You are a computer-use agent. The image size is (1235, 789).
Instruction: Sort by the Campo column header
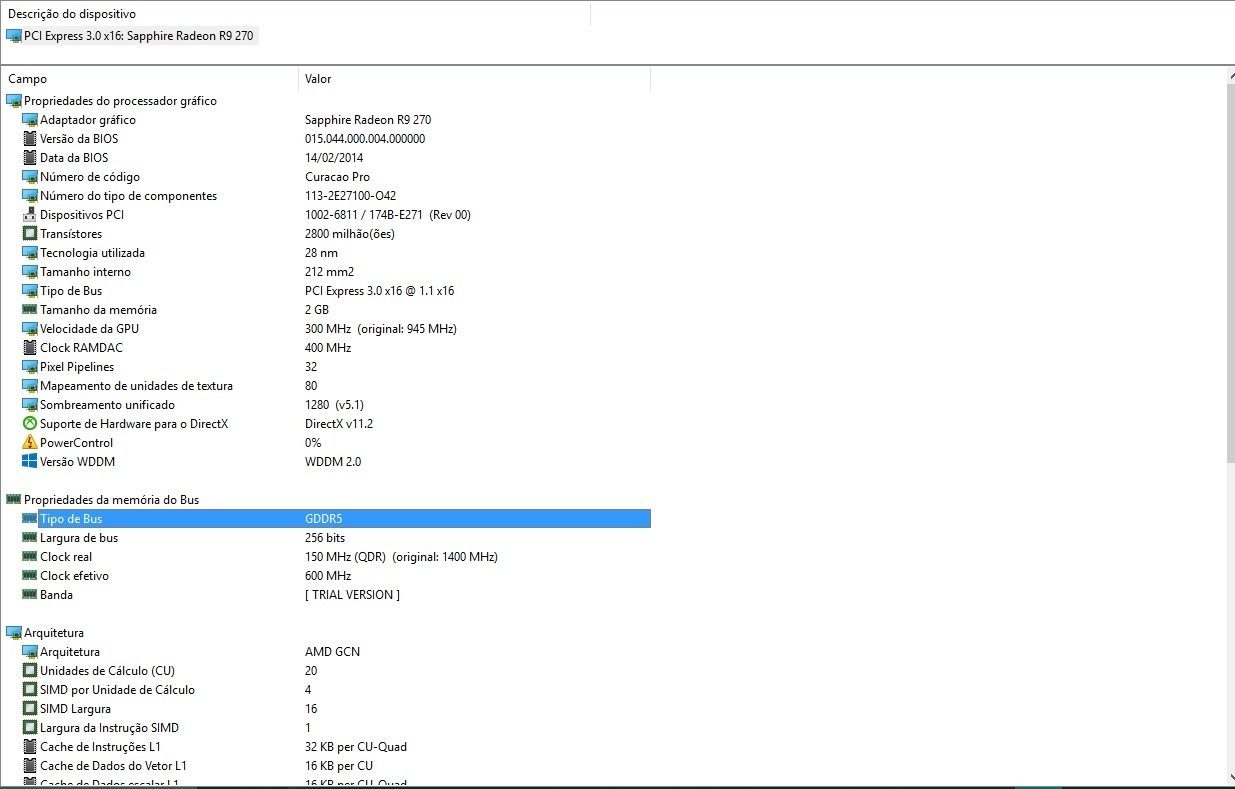(150, 79)
